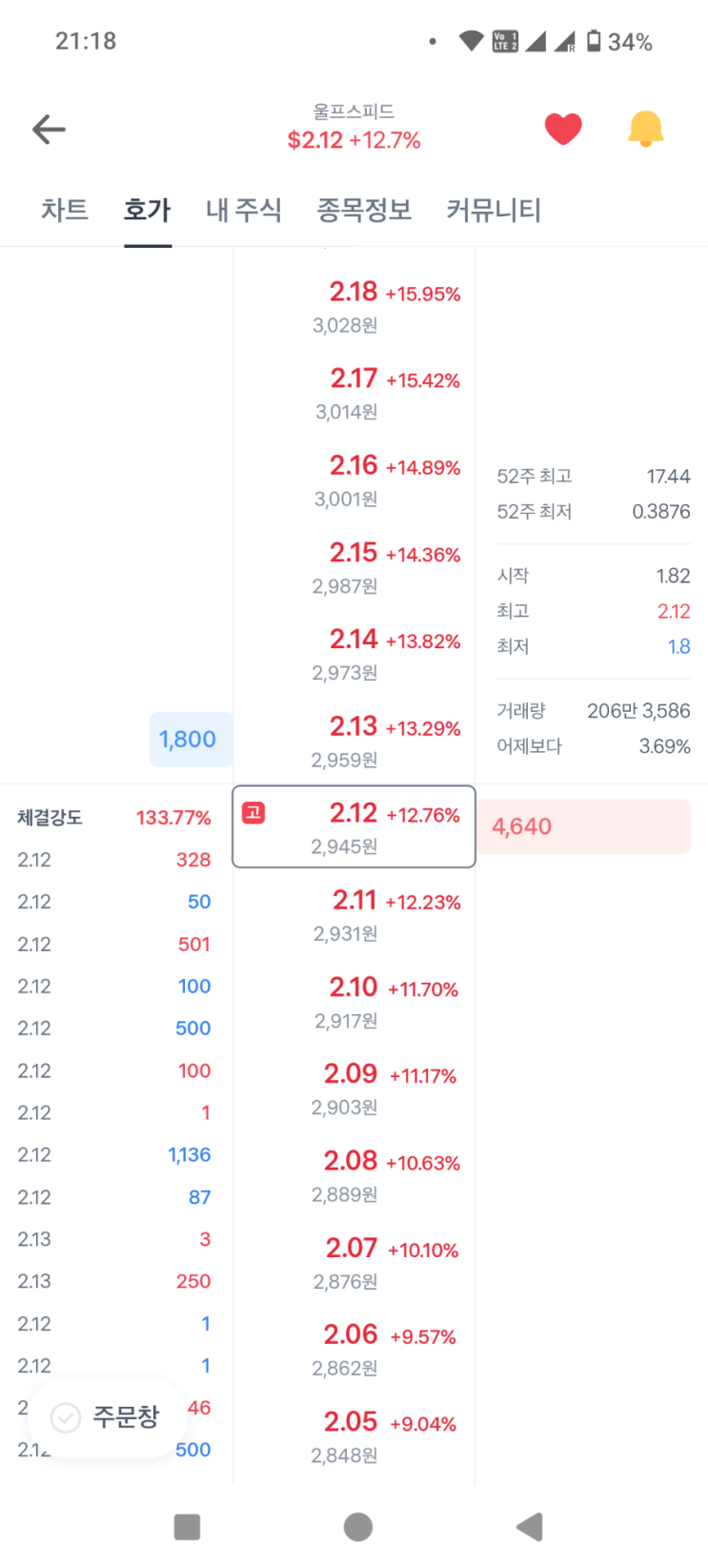Toggle the yellow bell alert icon

tap(645, 129)
